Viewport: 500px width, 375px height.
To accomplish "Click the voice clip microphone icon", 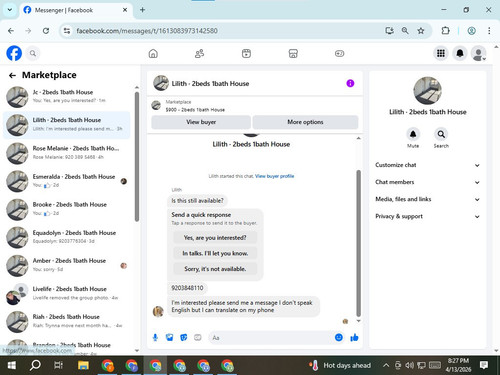I will (155, 338).
